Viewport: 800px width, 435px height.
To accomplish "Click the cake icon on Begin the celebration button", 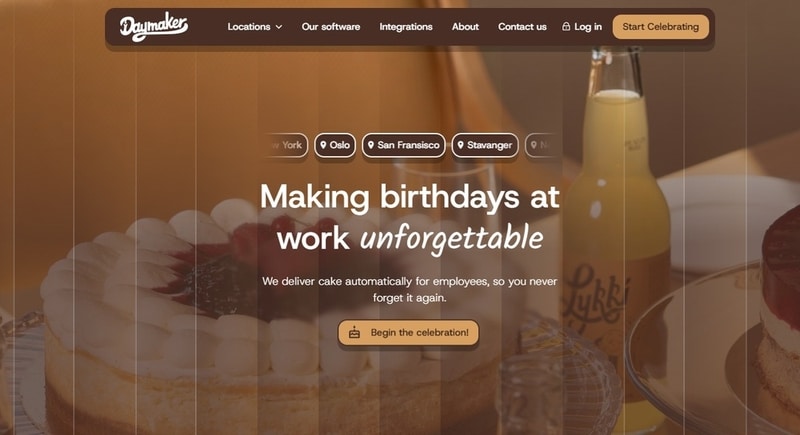I will (354, 332).
